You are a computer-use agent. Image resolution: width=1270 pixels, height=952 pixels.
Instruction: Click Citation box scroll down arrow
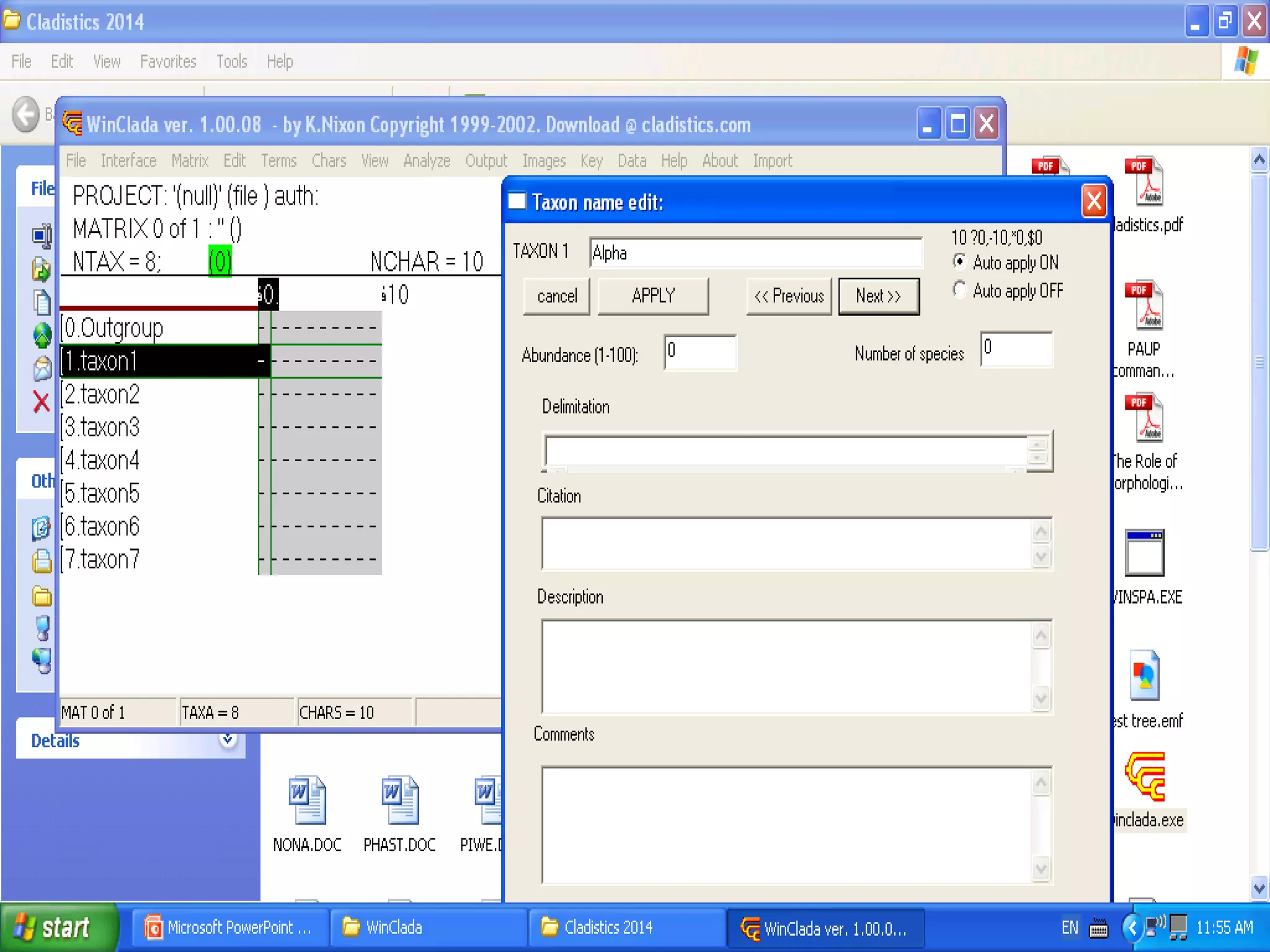click(1041, 557)
